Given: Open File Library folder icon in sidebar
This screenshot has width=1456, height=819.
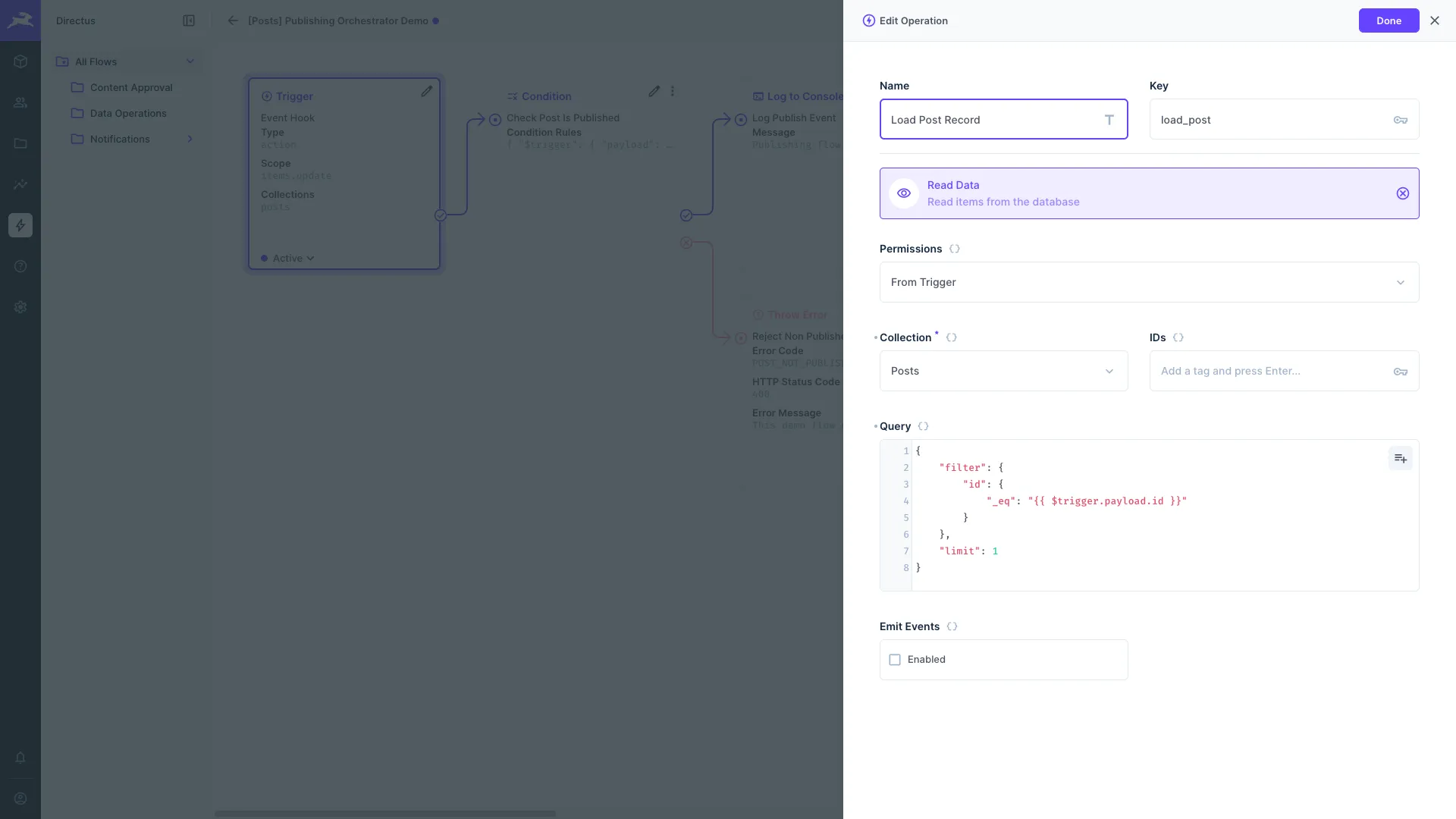Looking at the screenshot, I should [x=20, y=143].
